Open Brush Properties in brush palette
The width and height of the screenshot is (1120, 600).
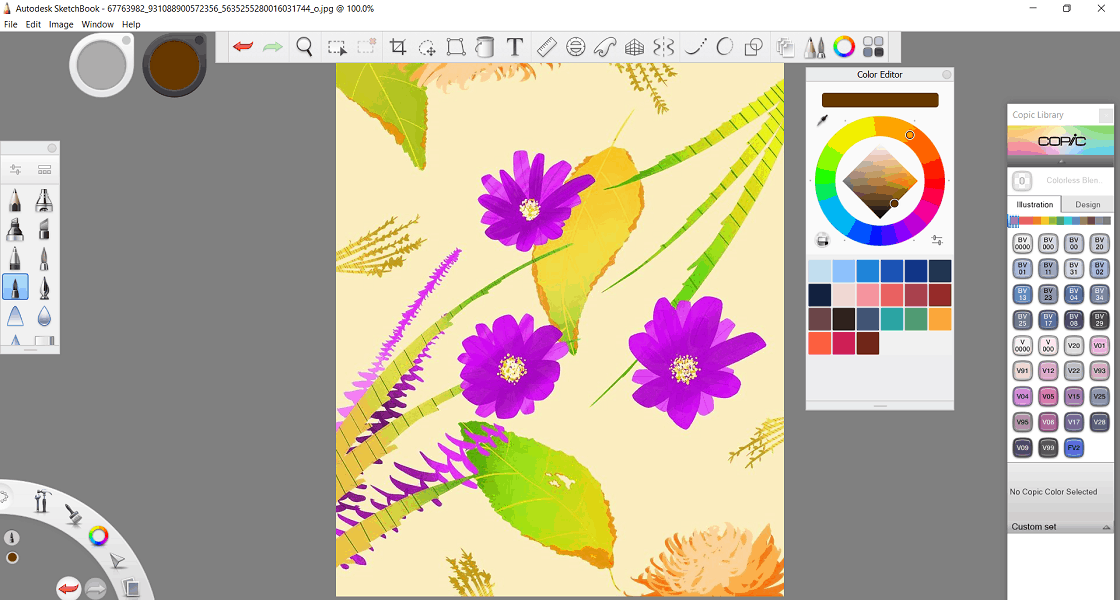coord(15,170)
